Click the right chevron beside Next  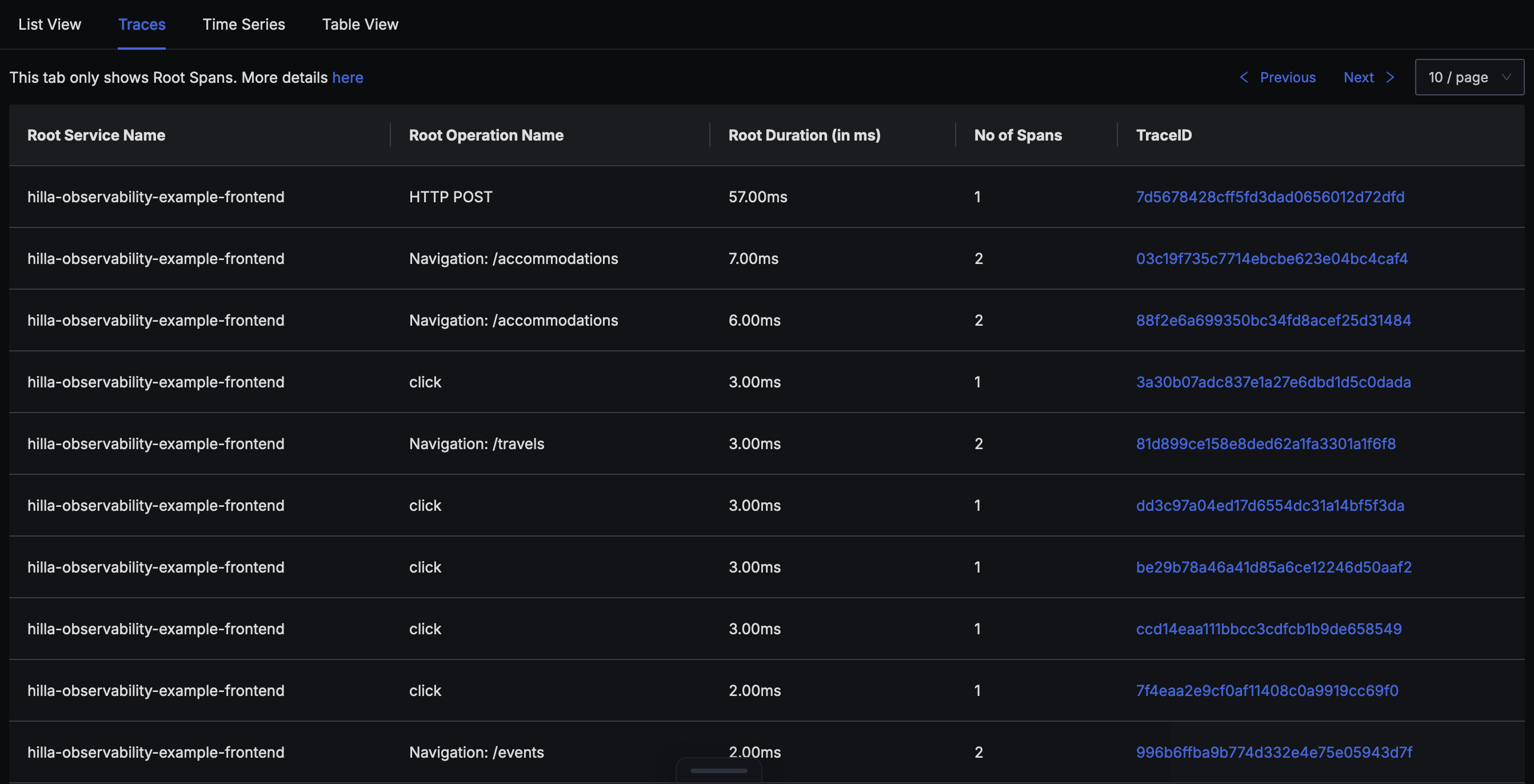[x=1391, y=77]
